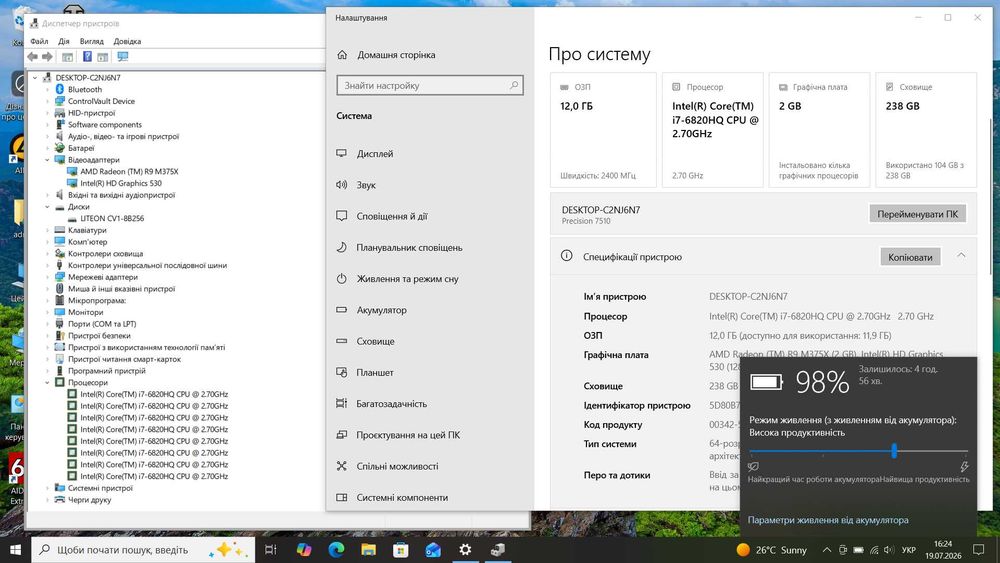Click the ОЗП 12,0 ГБ card
This screenshot has height=563, width=1000.
coord(603,130)
